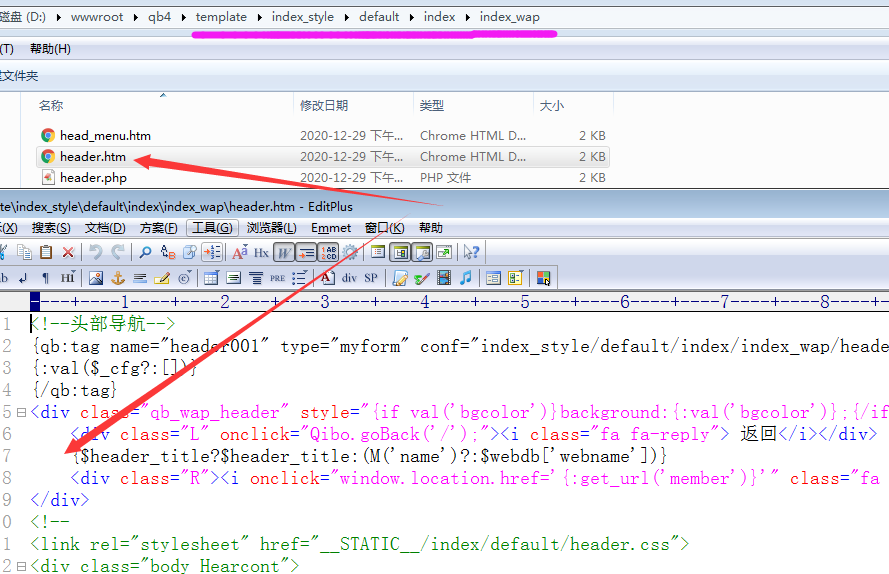Open the Hex viewer (Hx) icon
Viewport: 889px width, 574px height.
click(261, 253)
